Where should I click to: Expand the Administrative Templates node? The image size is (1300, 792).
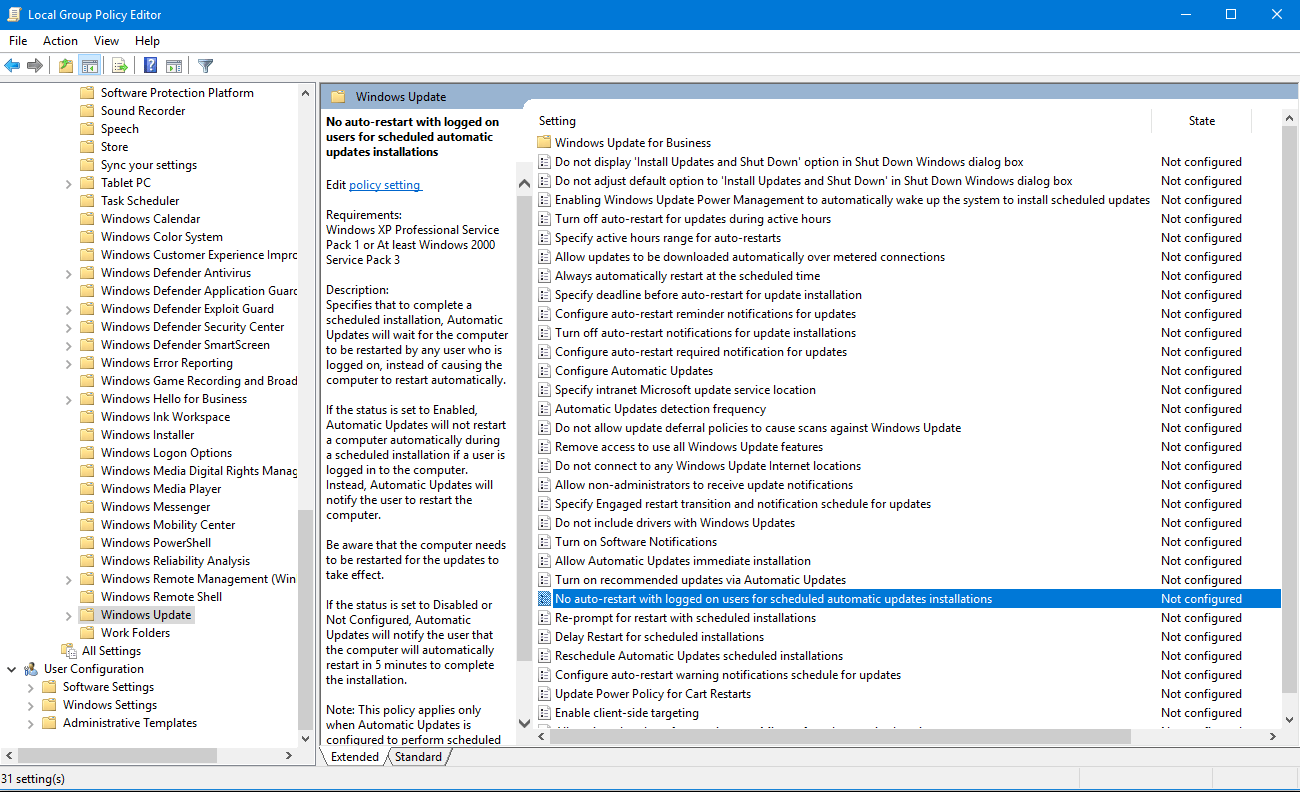30,723
